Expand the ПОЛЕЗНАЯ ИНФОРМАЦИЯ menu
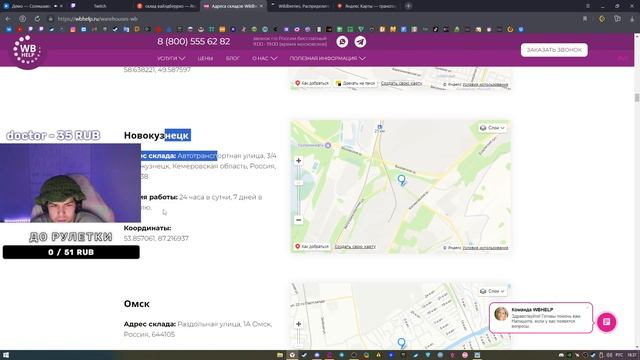This screenshot has height=360, width=640. click(x=327, y=58)
